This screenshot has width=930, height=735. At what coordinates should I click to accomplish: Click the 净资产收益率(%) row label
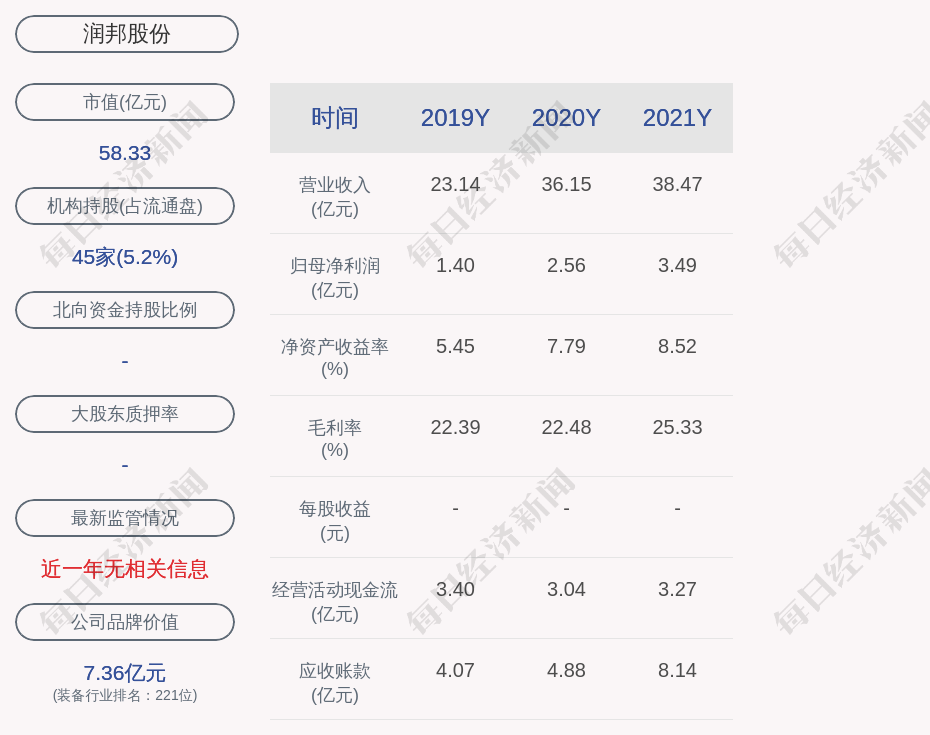[x=335, y=358]
